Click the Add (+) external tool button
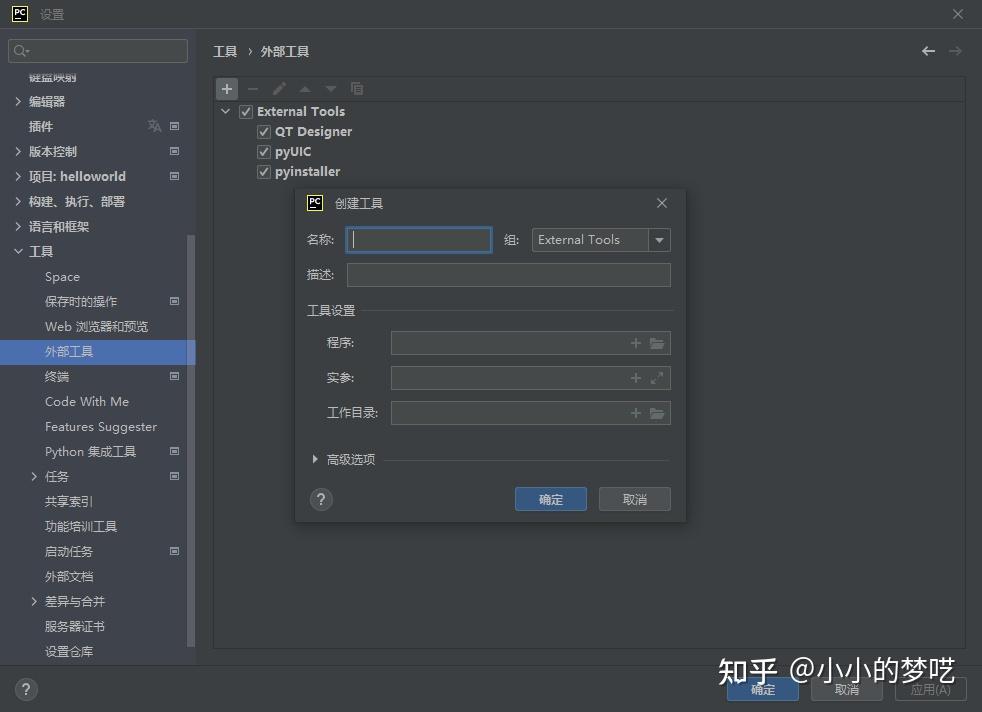The width and height of the screenshot is (982, 712). click(x=227, y=89)
